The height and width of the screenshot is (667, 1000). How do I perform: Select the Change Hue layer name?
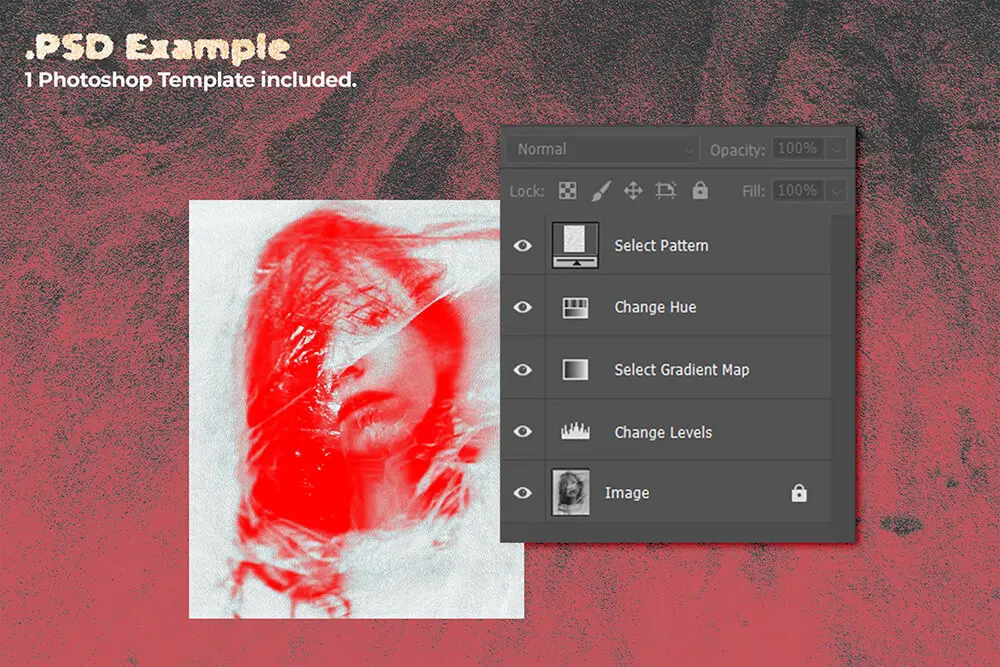(655, 307)
